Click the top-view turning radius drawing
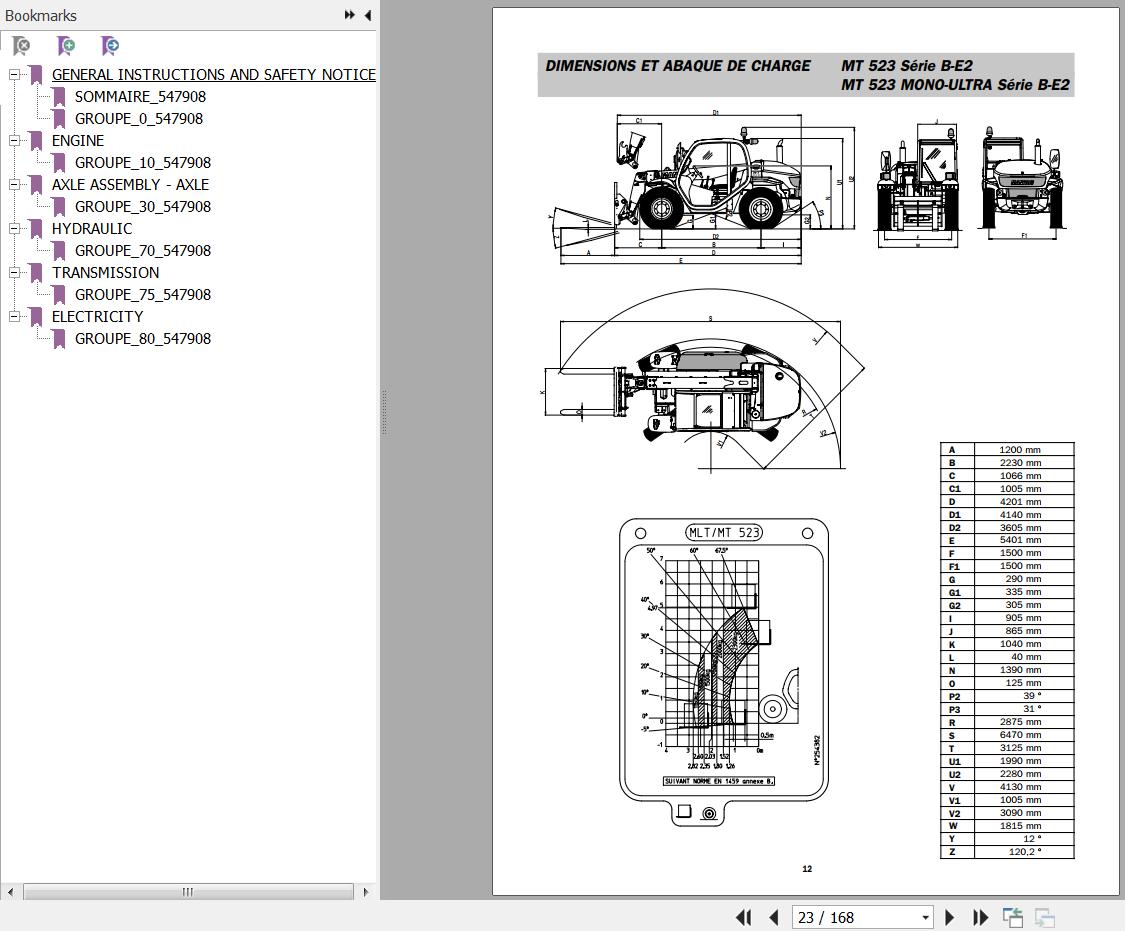The height and width of the screenshot is (931, 1125). coord(704,380)
